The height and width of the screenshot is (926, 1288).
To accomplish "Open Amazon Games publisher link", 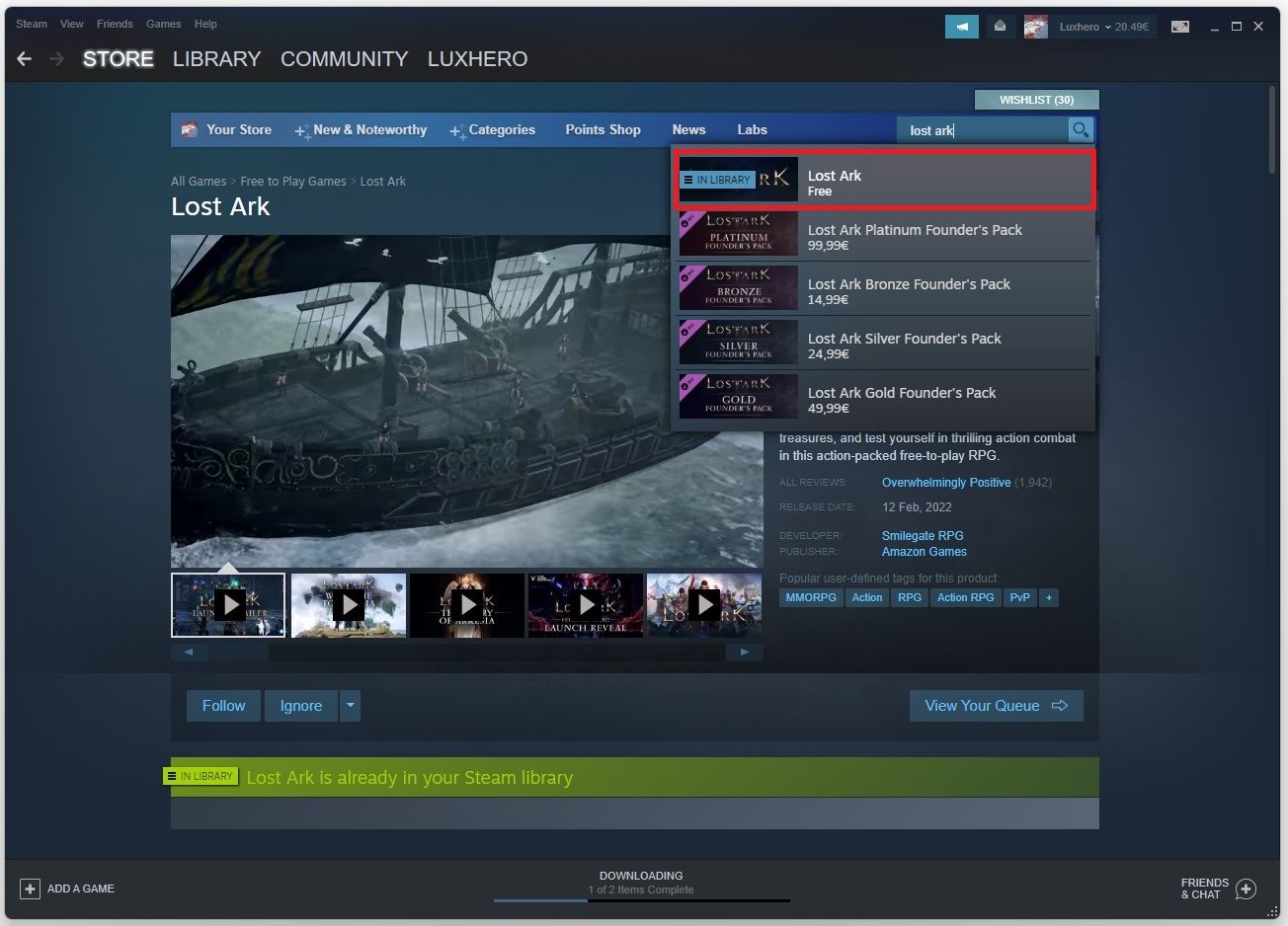I will coord(925,552).
